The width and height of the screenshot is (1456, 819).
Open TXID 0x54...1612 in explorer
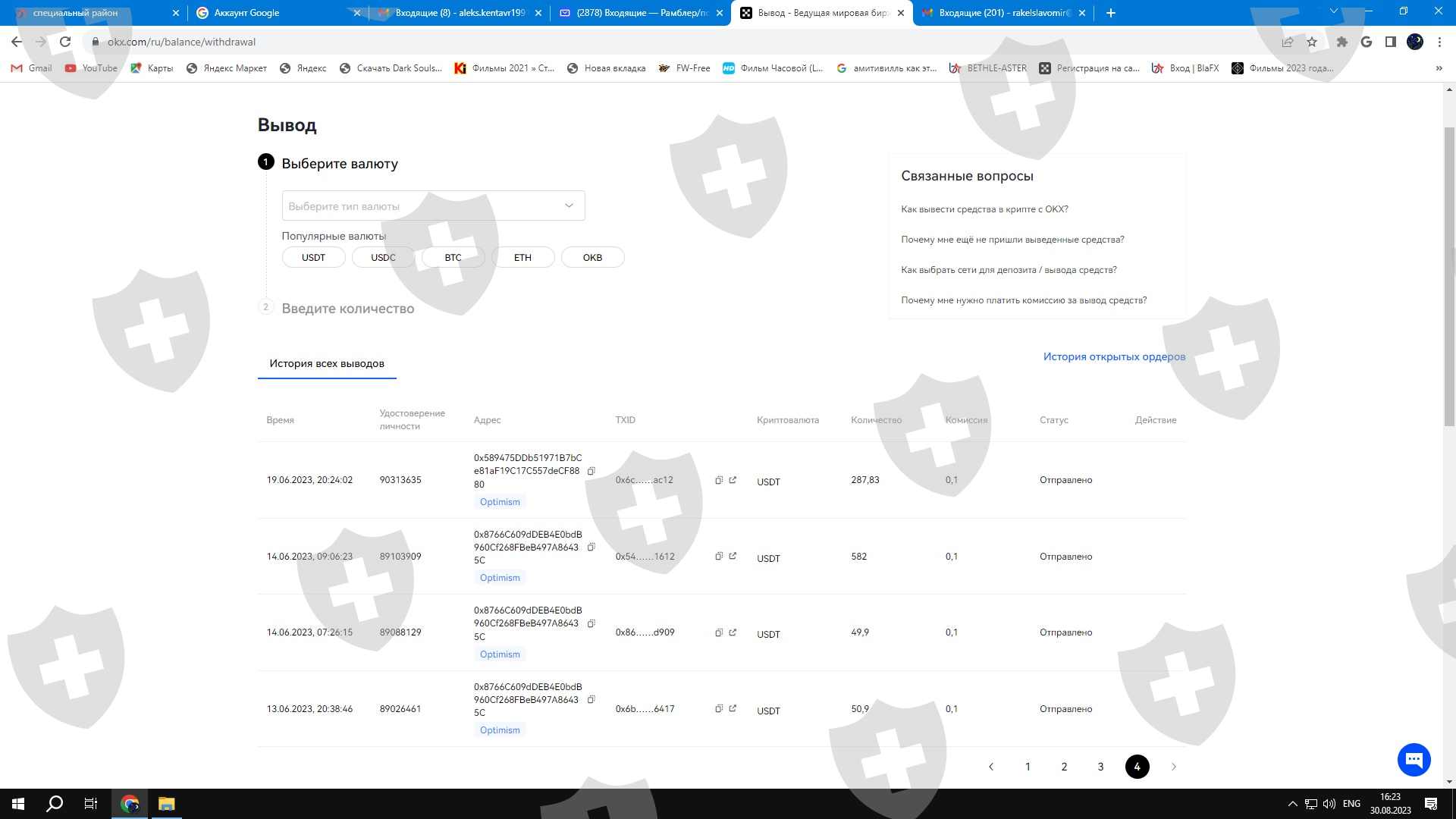click(x=733, y=556)
